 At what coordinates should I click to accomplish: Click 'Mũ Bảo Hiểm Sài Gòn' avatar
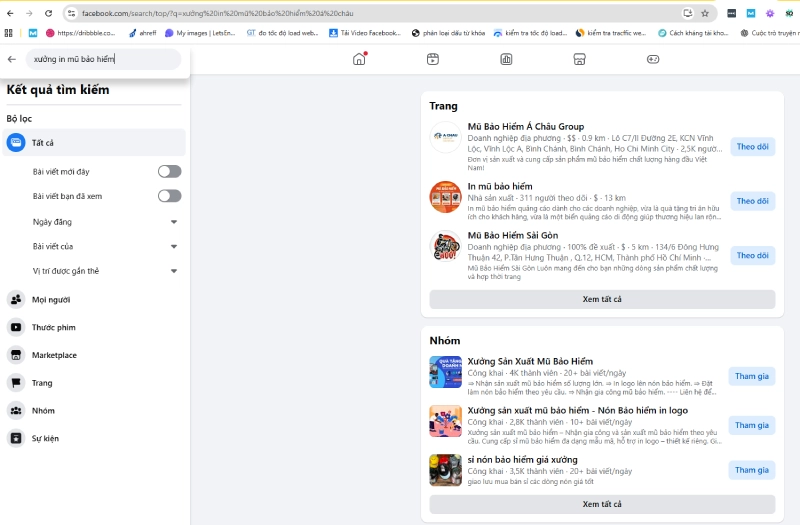tap(445, 246)
